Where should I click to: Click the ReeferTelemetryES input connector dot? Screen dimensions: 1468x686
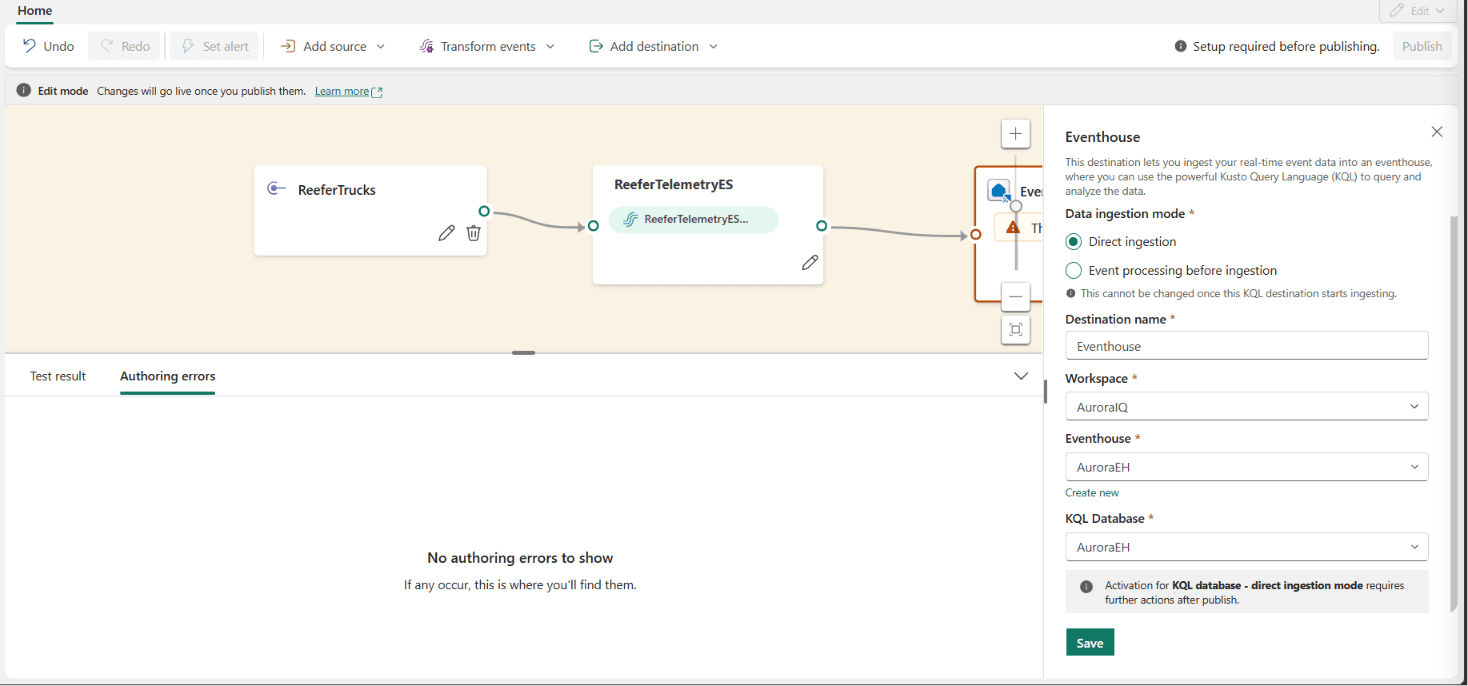[593, 226]
